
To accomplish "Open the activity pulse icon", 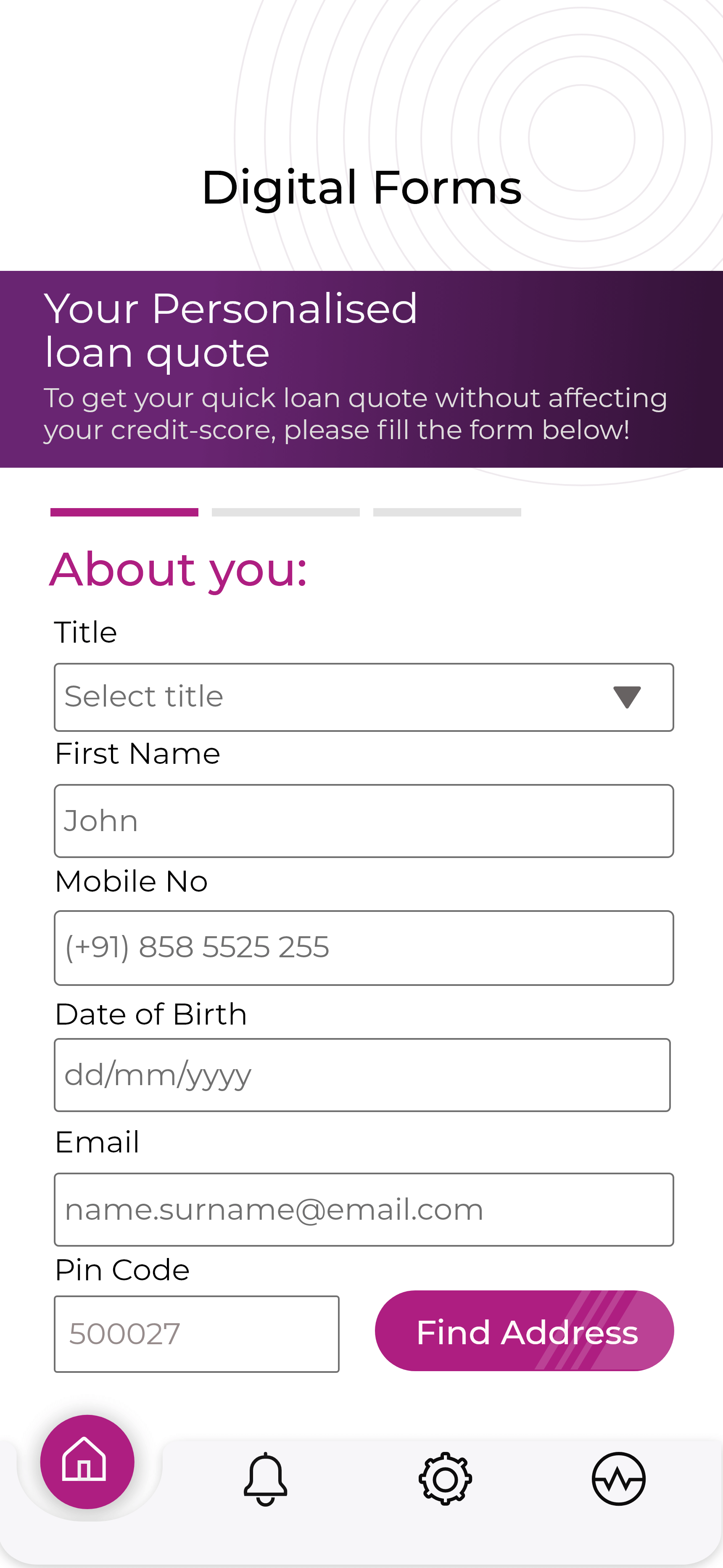I will [x=618, y=1478].
